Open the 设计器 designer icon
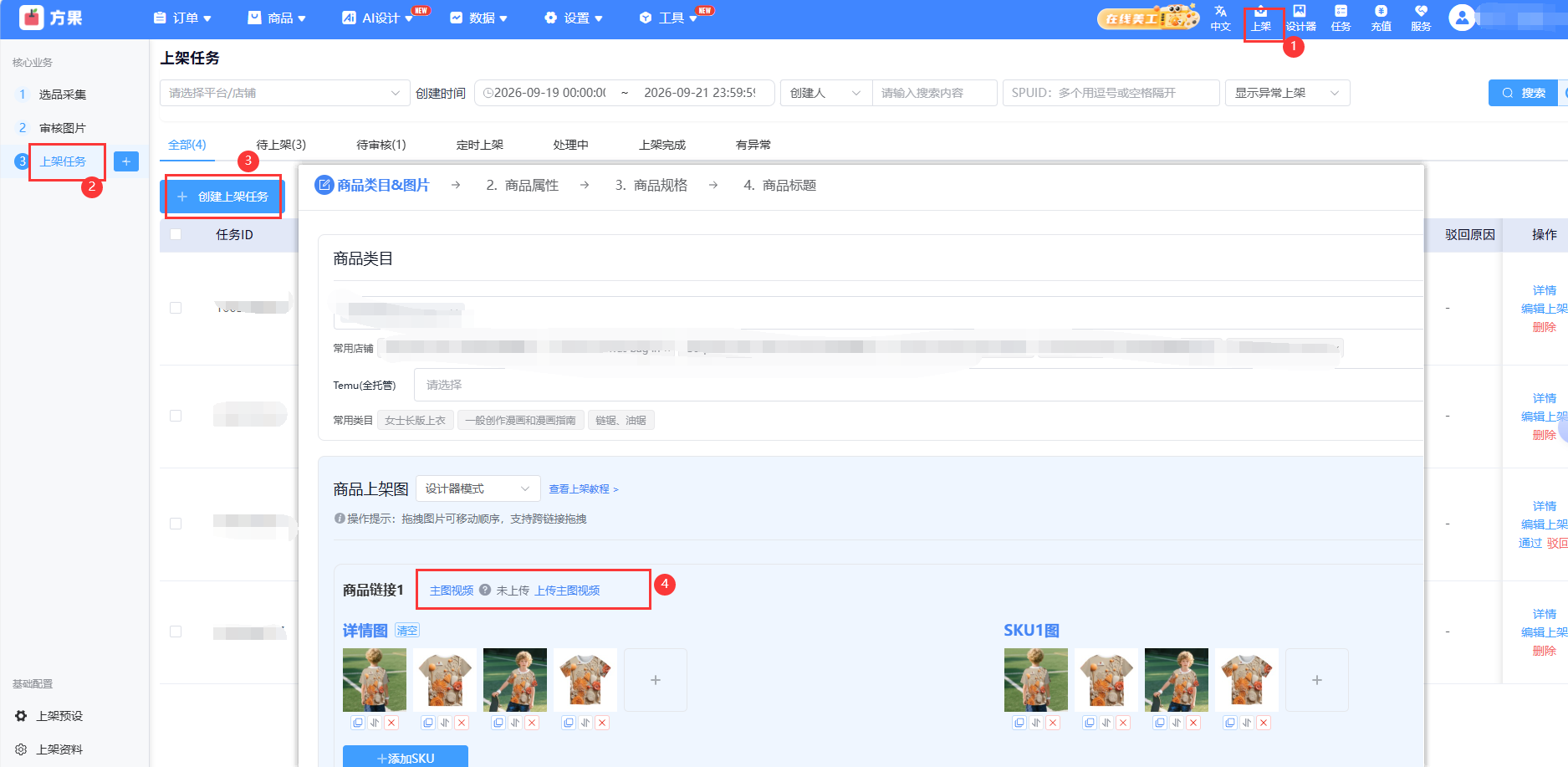 click(x=1300, y=18)
